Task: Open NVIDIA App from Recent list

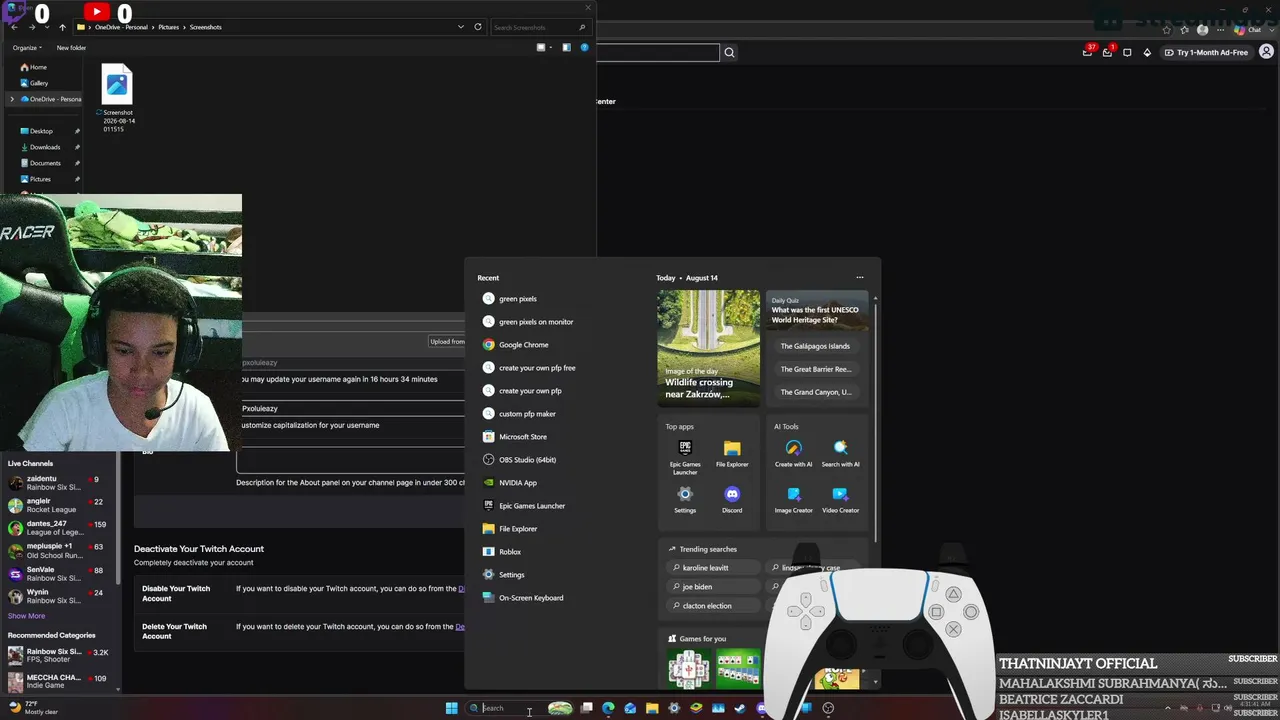Action: pyautogui.click(x=510, y=483)
